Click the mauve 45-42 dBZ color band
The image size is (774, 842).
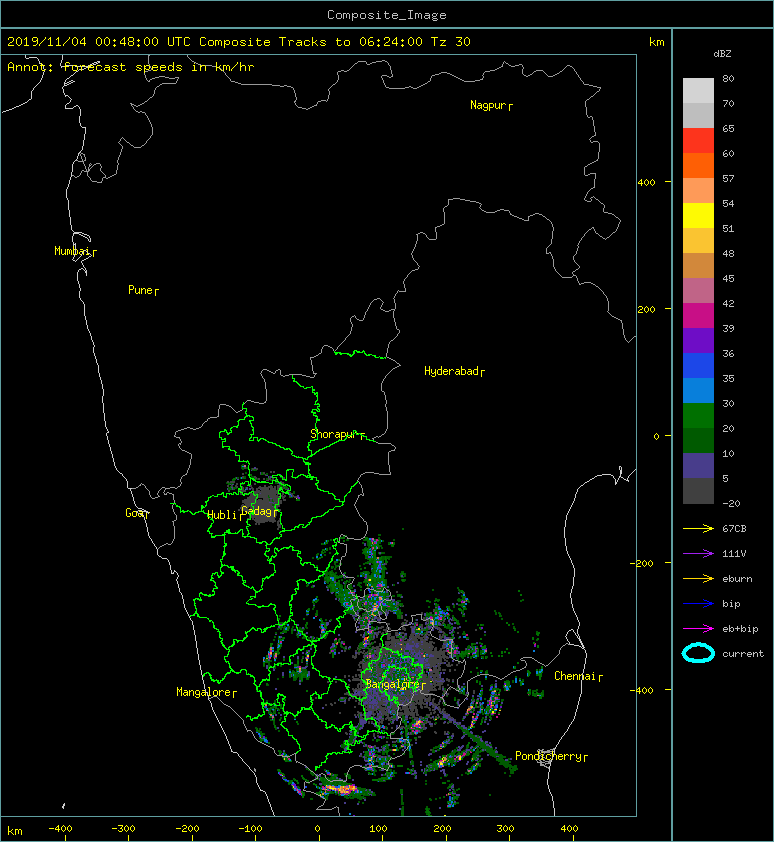[698, 291]
